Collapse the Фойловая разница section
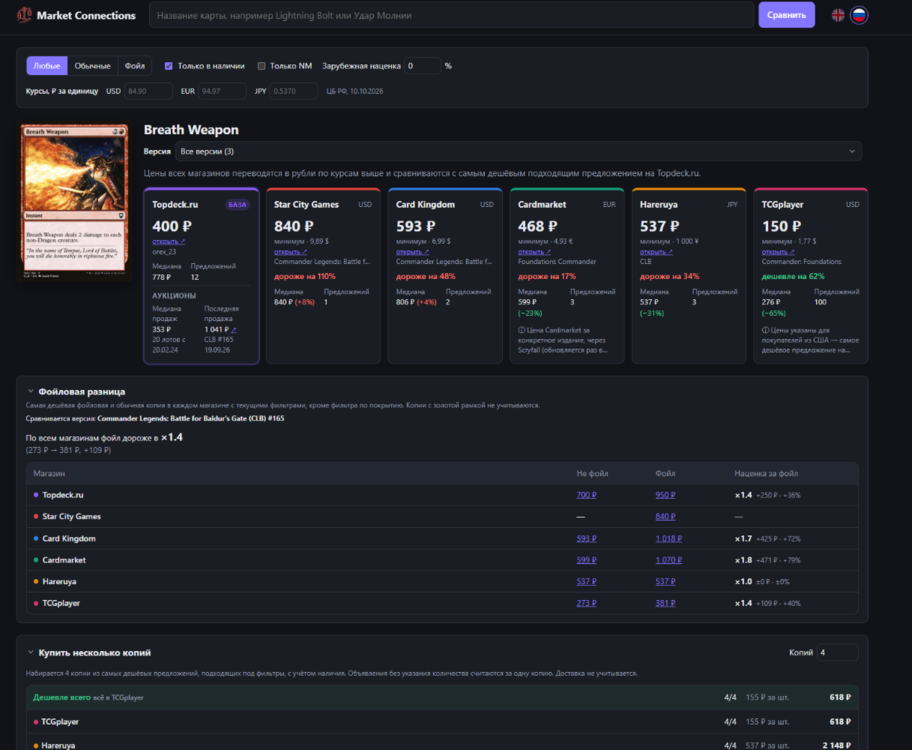912x750 pixels. pyautogui.click(x=31, y=392)
